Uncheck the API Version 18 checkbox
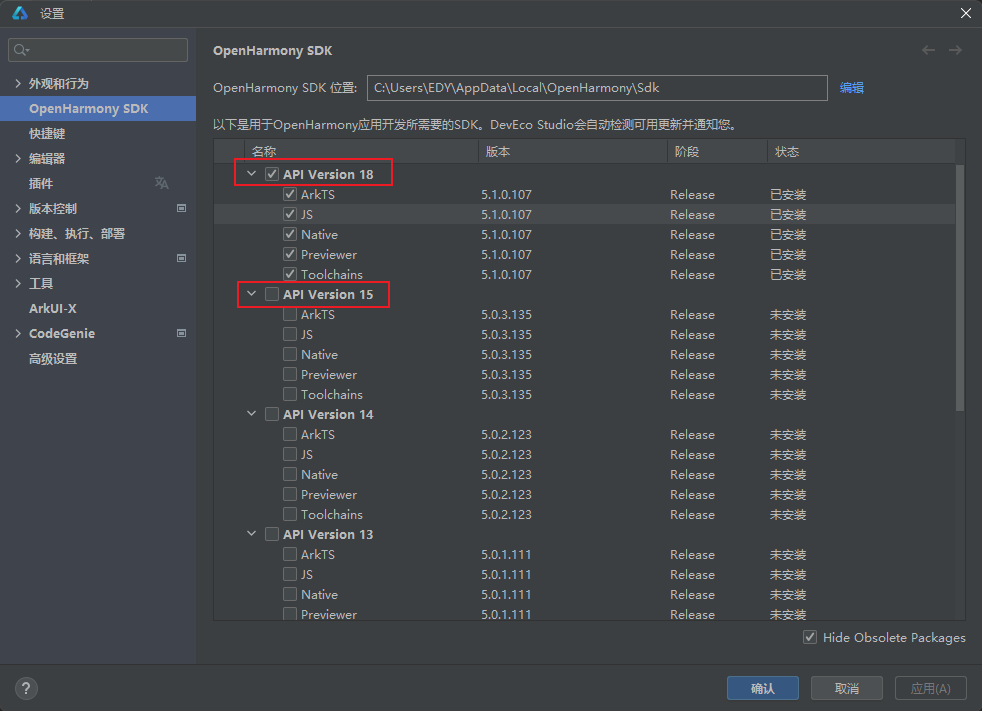The image size is (982, 711). coord(272,174)
